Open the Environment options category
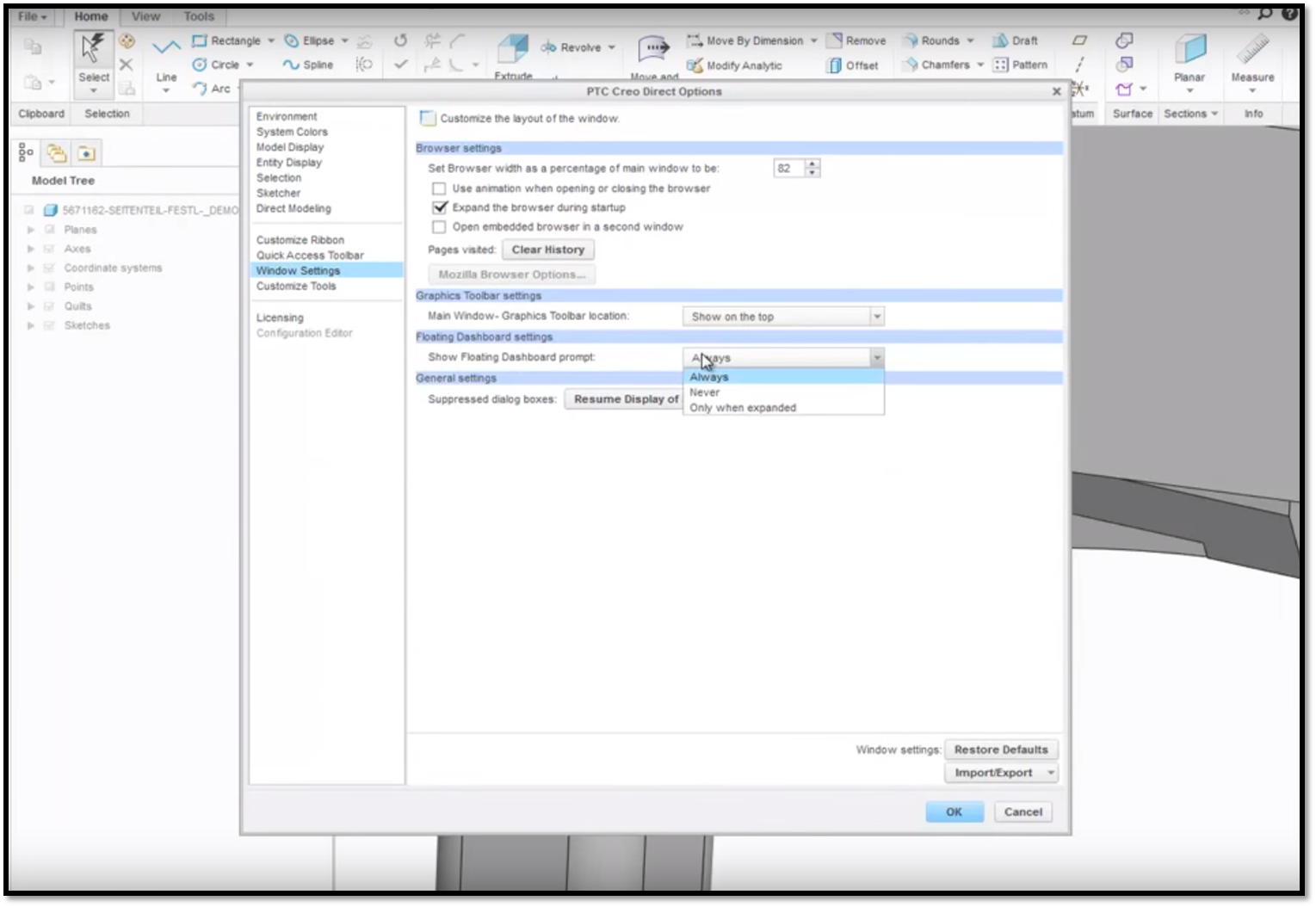 point(287,116)
